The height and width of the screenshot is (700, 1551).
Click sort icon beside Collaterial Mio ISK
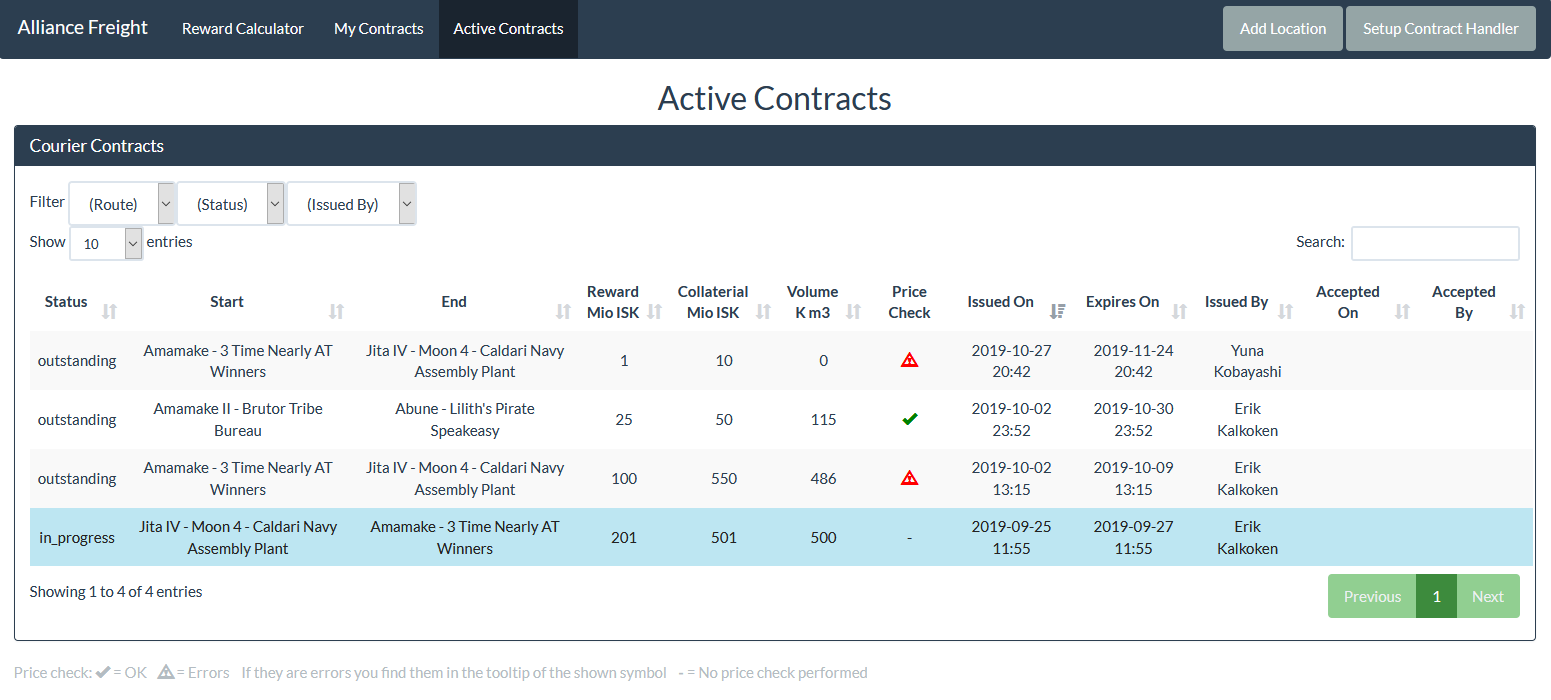point(764,312)
